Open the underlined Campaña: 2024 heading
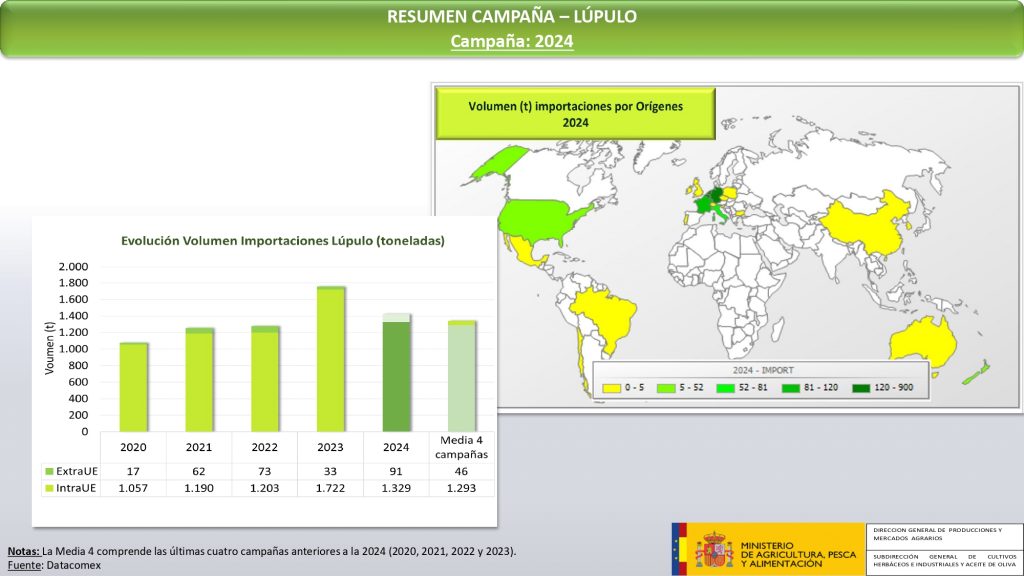 512,41
